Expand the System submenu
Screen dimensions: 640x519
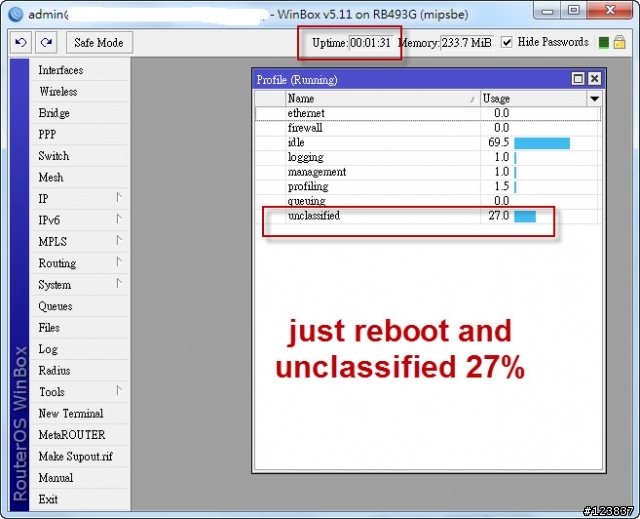coord(80,285)
